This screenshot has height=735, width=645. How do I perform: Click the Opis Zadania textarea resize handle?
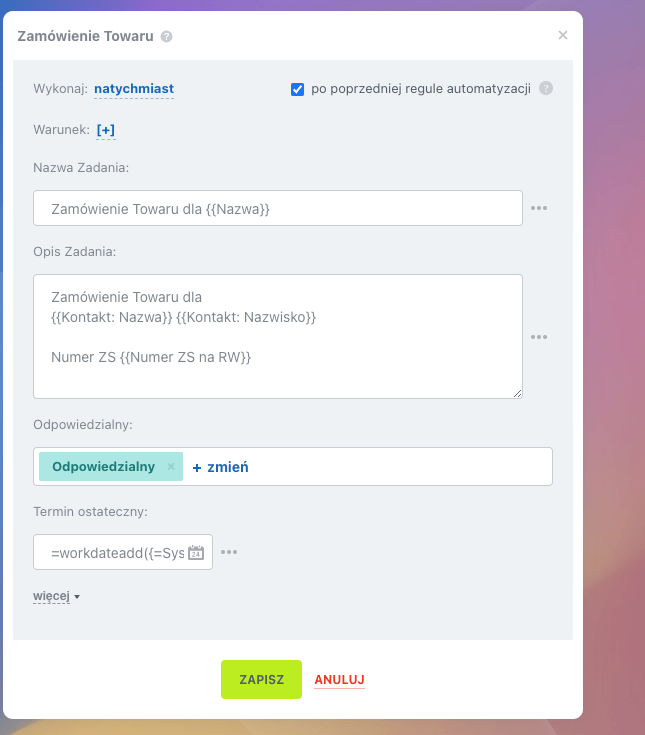(517, 393)
